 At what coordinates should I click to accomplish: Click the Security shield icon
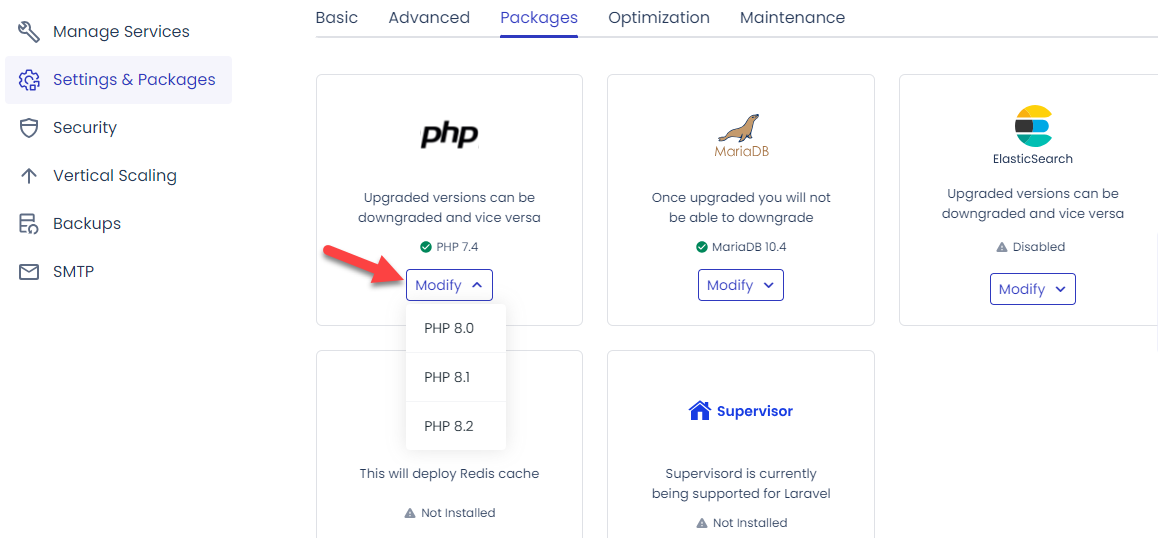tap(29, 128)
